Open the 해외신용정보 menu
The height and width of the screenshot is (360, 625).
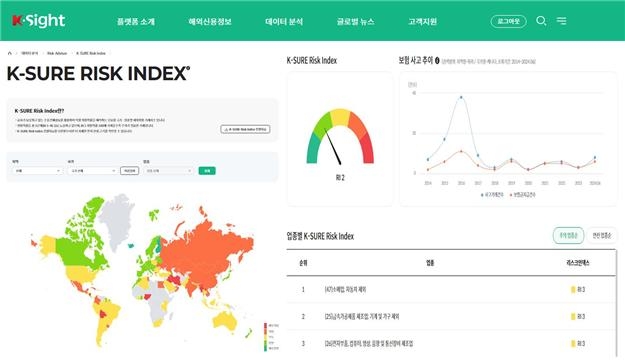210,22
